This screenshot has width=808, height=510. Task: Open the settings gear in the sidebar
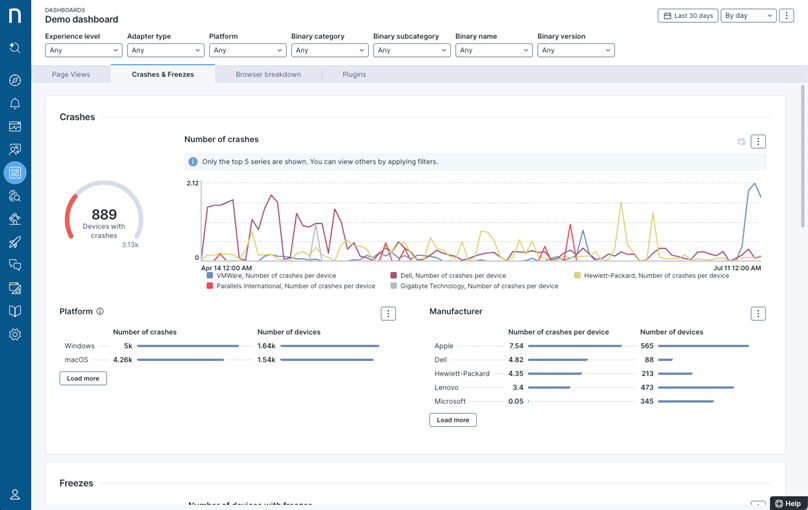point(15,335)
